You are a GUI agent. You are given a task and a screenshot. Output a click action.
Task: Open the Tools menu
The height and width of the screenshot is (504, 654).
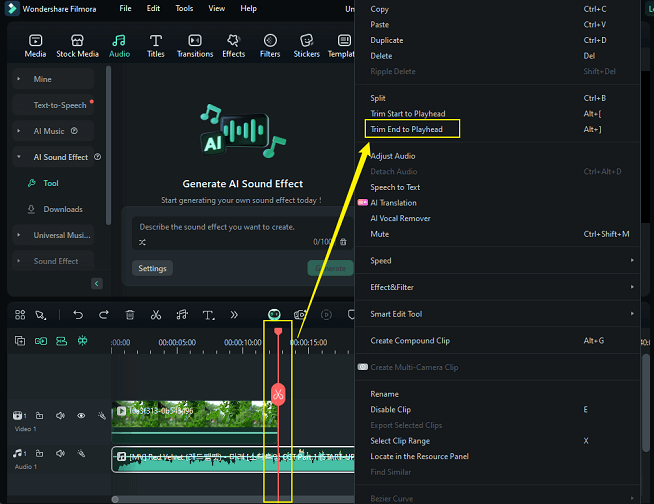[x=184, y=8]
